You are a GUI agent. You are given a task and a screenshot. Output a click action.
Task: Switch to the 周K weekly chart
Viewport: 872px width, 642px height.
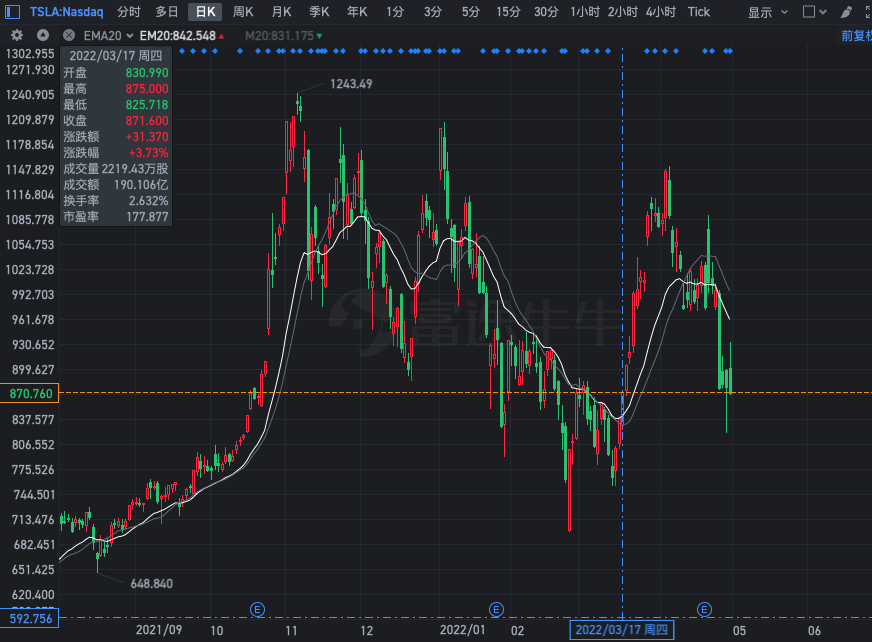pyautogui.click(x=243, y=12)
